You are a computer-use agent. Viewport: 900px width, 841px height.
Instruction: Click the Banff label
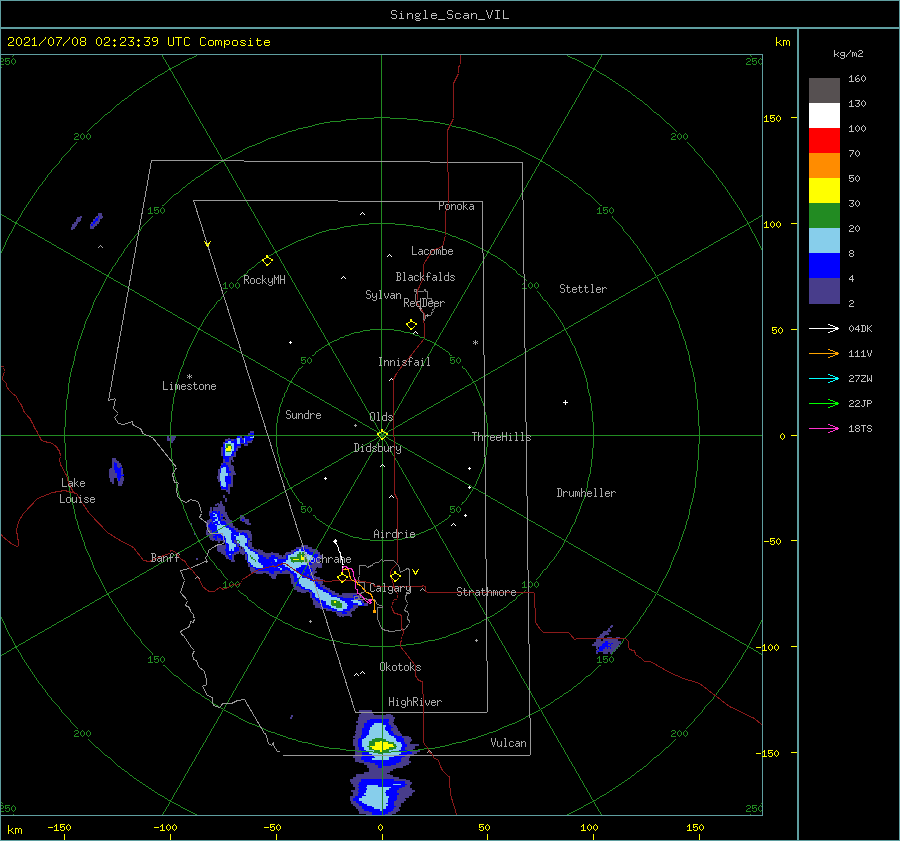click(165, 557)
